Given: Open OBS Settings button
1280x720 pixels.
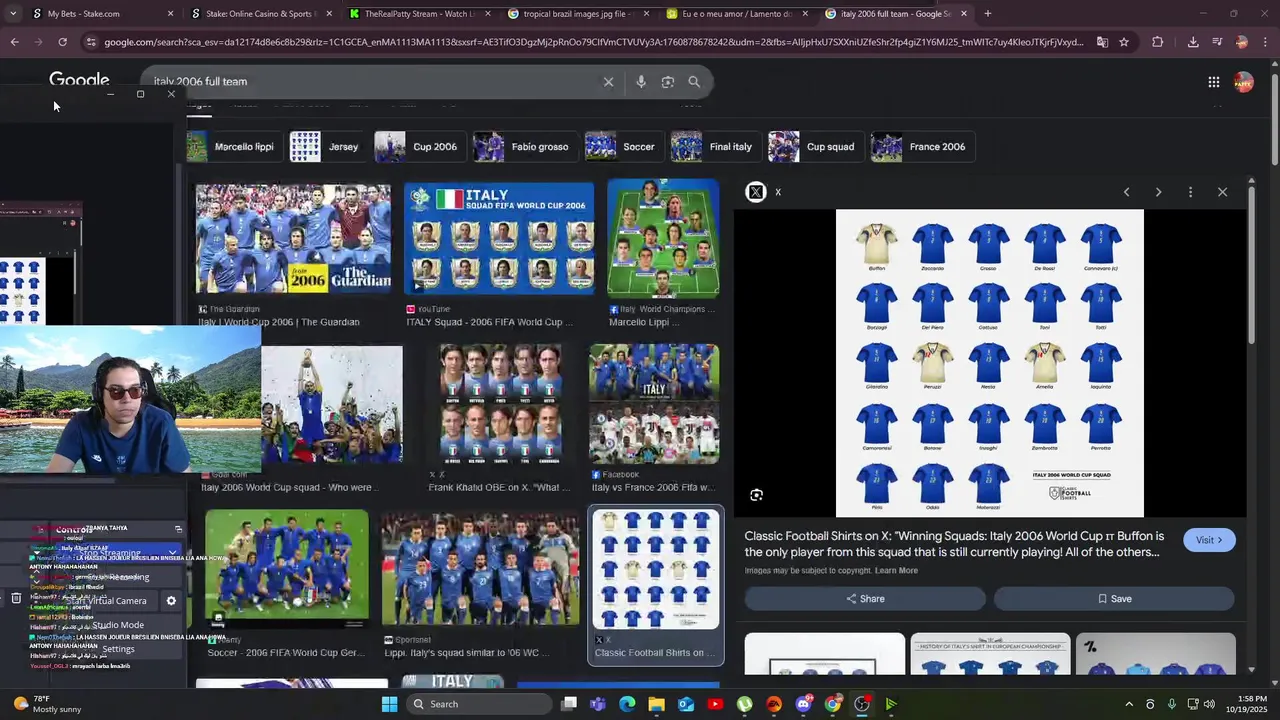Looking at the screenshot, I should [x=118, y=649].
